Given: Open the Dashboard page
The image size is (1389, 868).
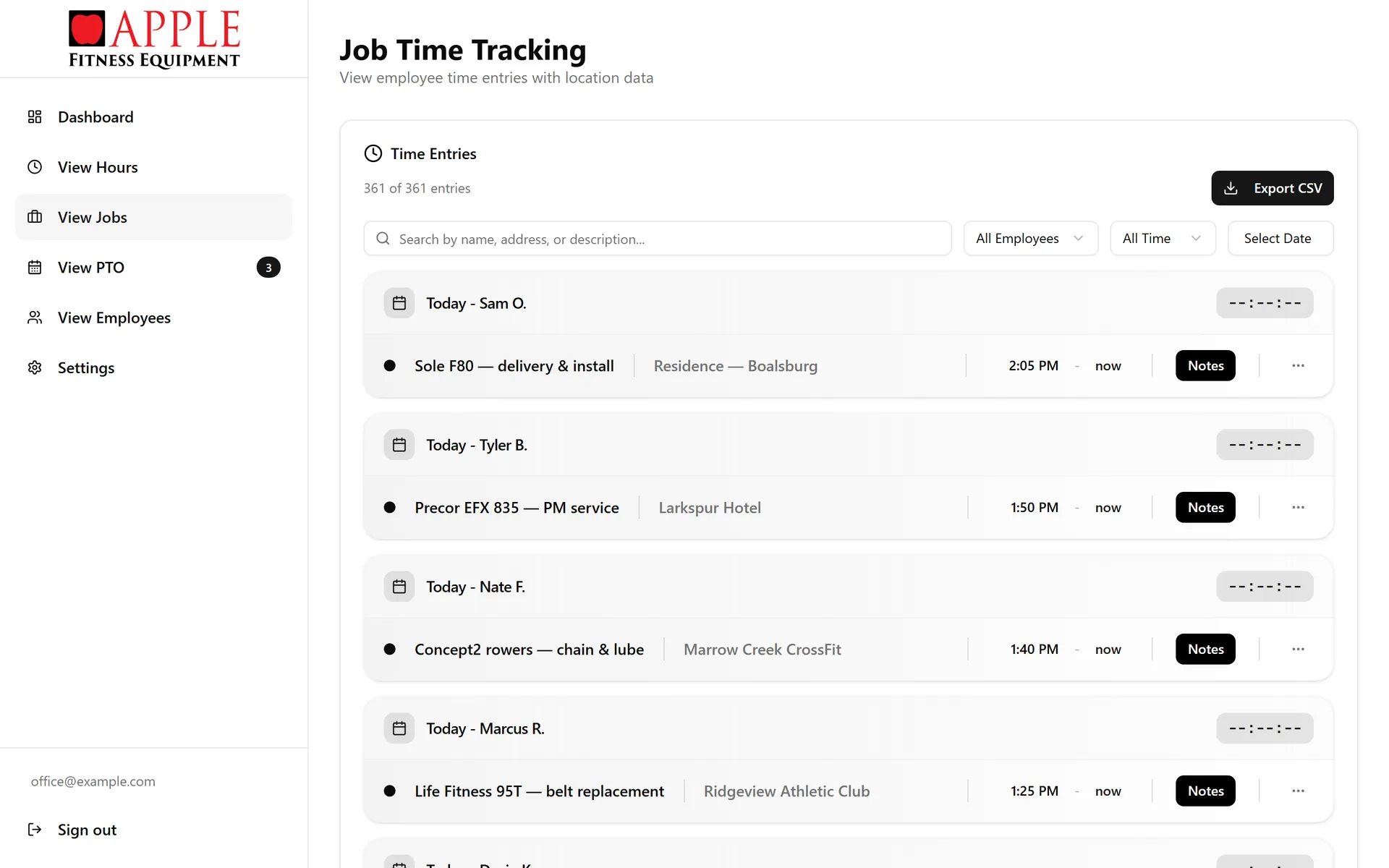Looking at the screenshot, I should pos(153,117).
